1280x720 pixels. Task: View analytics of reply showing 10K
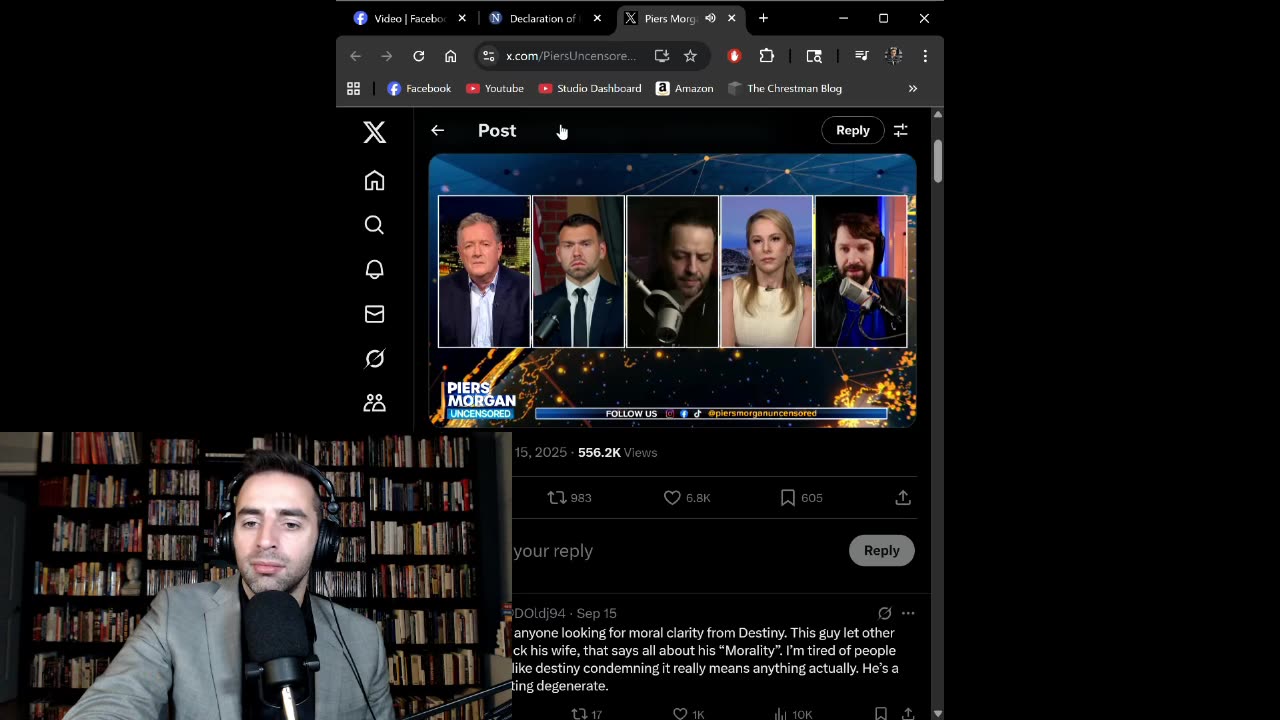point(794,714)
